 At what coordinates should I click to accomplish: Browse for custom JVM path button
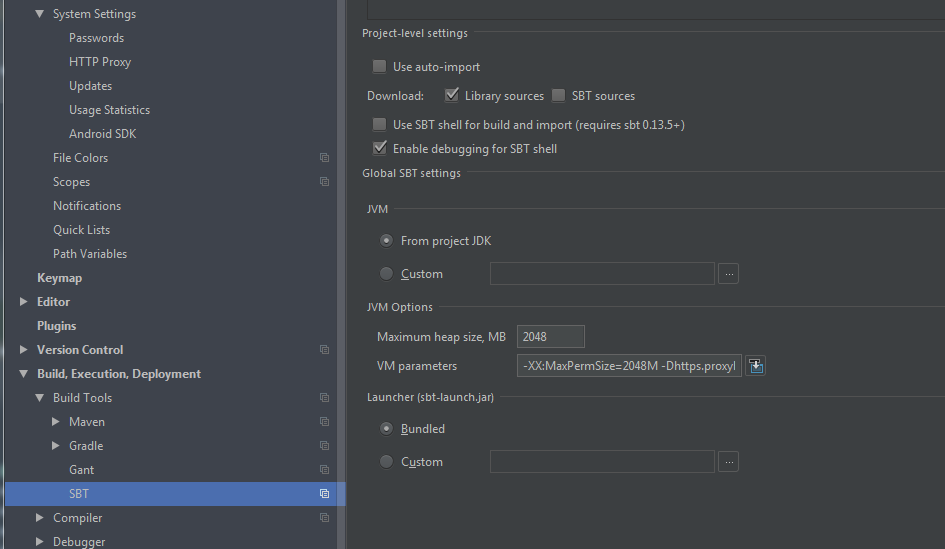729,274
